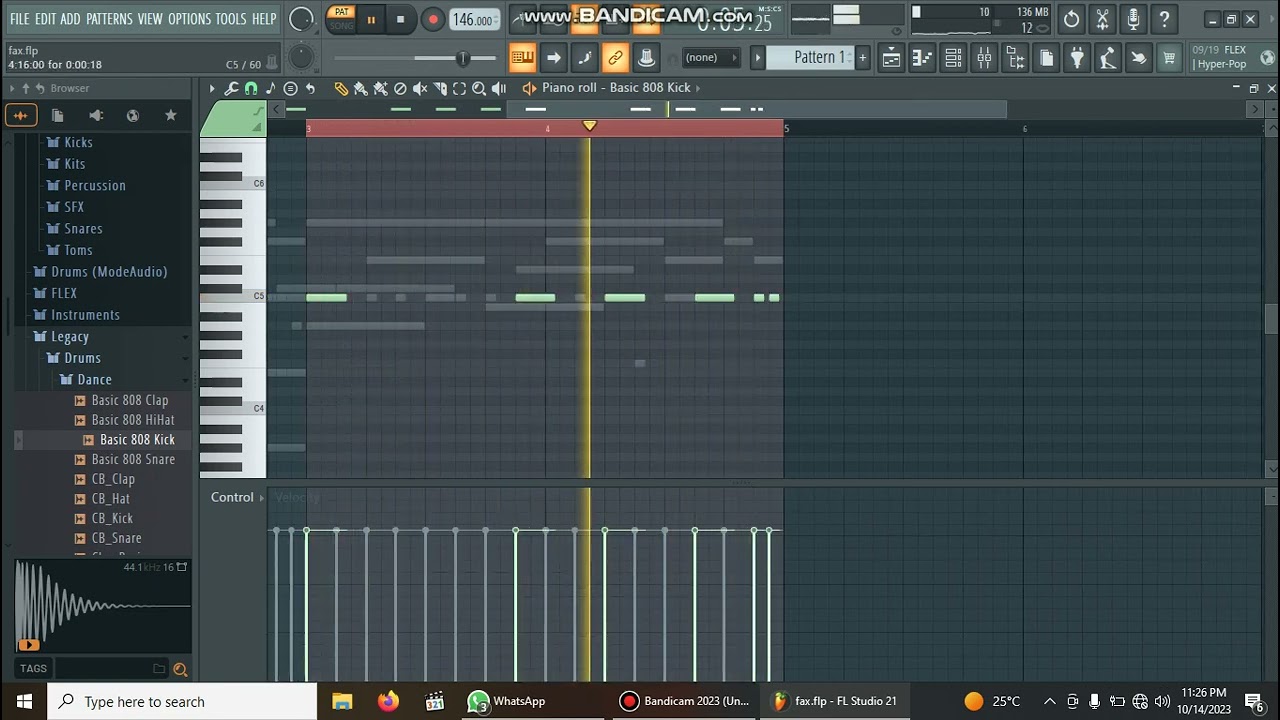
Task: Select Basic 808 Clap sample
Action: click(x=130, y=401)
